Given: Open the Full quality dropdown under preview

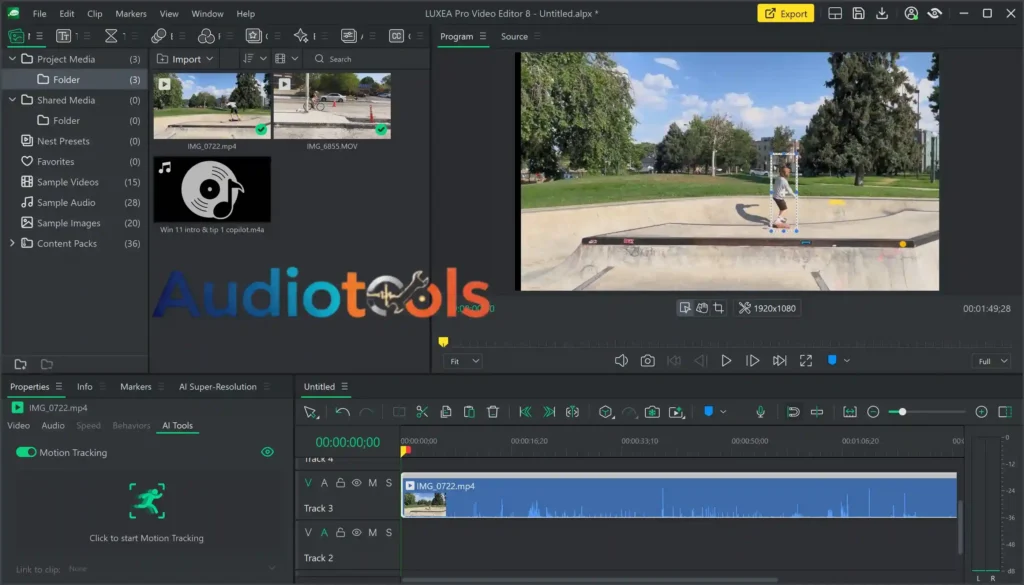Looking at the screenshot, I should [x=992, y=361].
